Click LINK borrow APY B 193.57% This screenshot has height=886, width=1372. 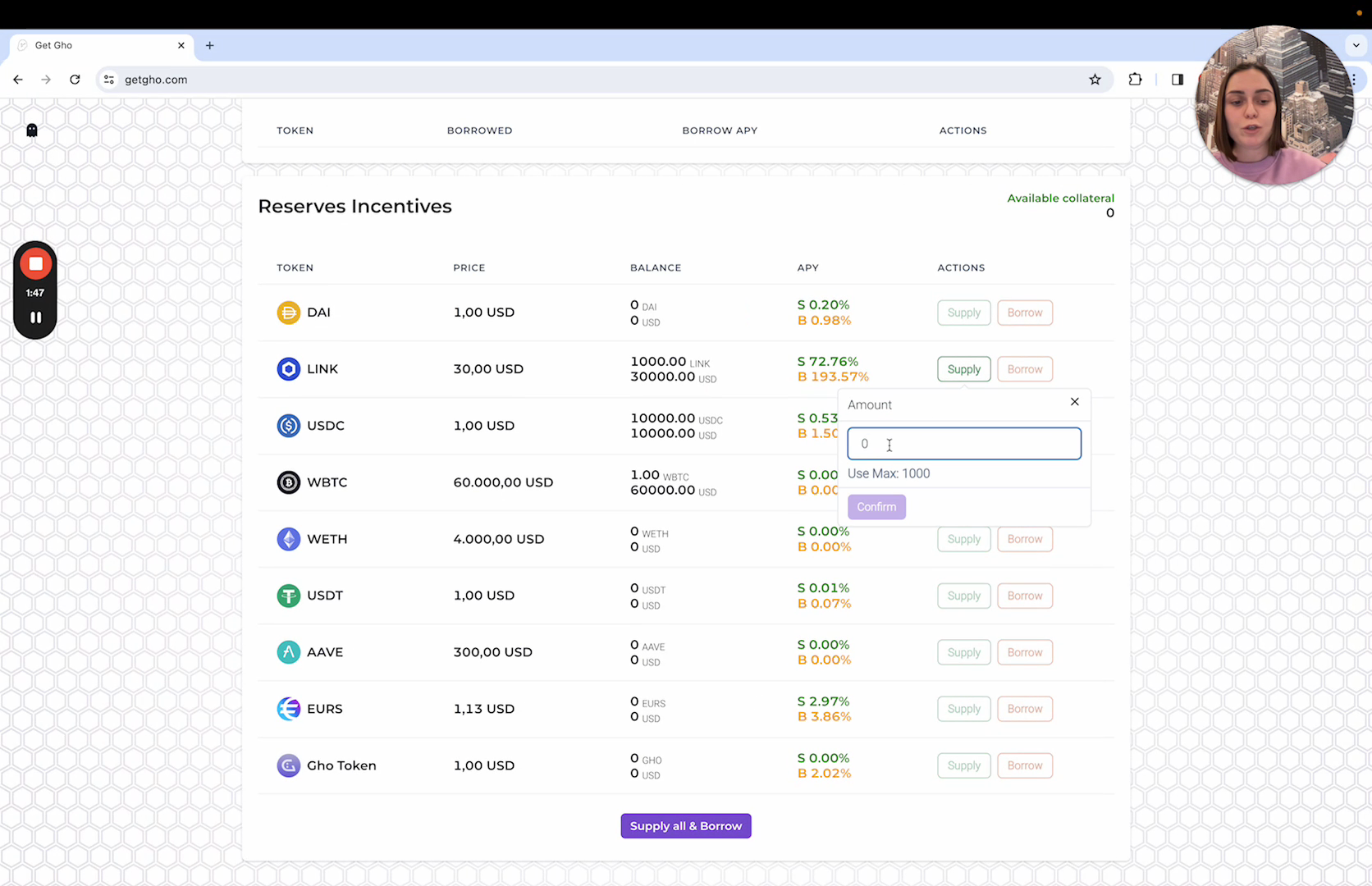pos(833,377)
